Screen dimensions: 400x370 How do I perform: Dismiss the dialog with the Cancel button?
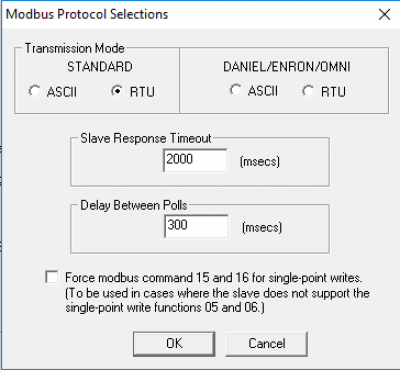tap(267, 344)
